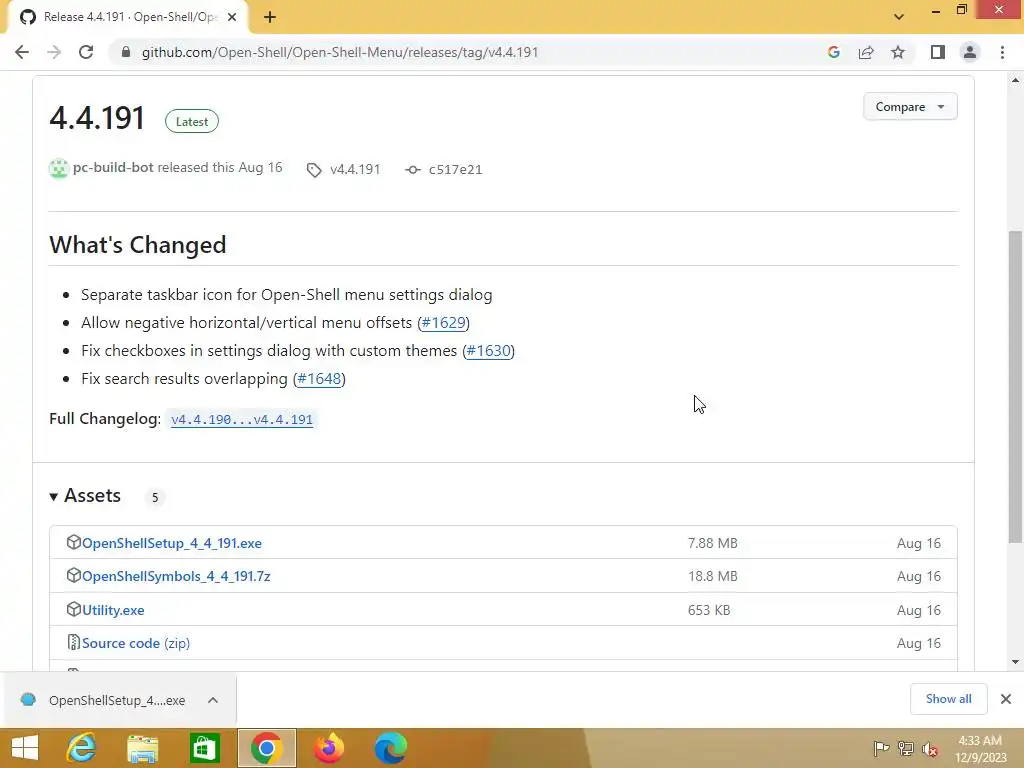The width and height of the screenshot is (1024, 768).
Task: Open the Google icon in address bar
Action: coord(833,52)
